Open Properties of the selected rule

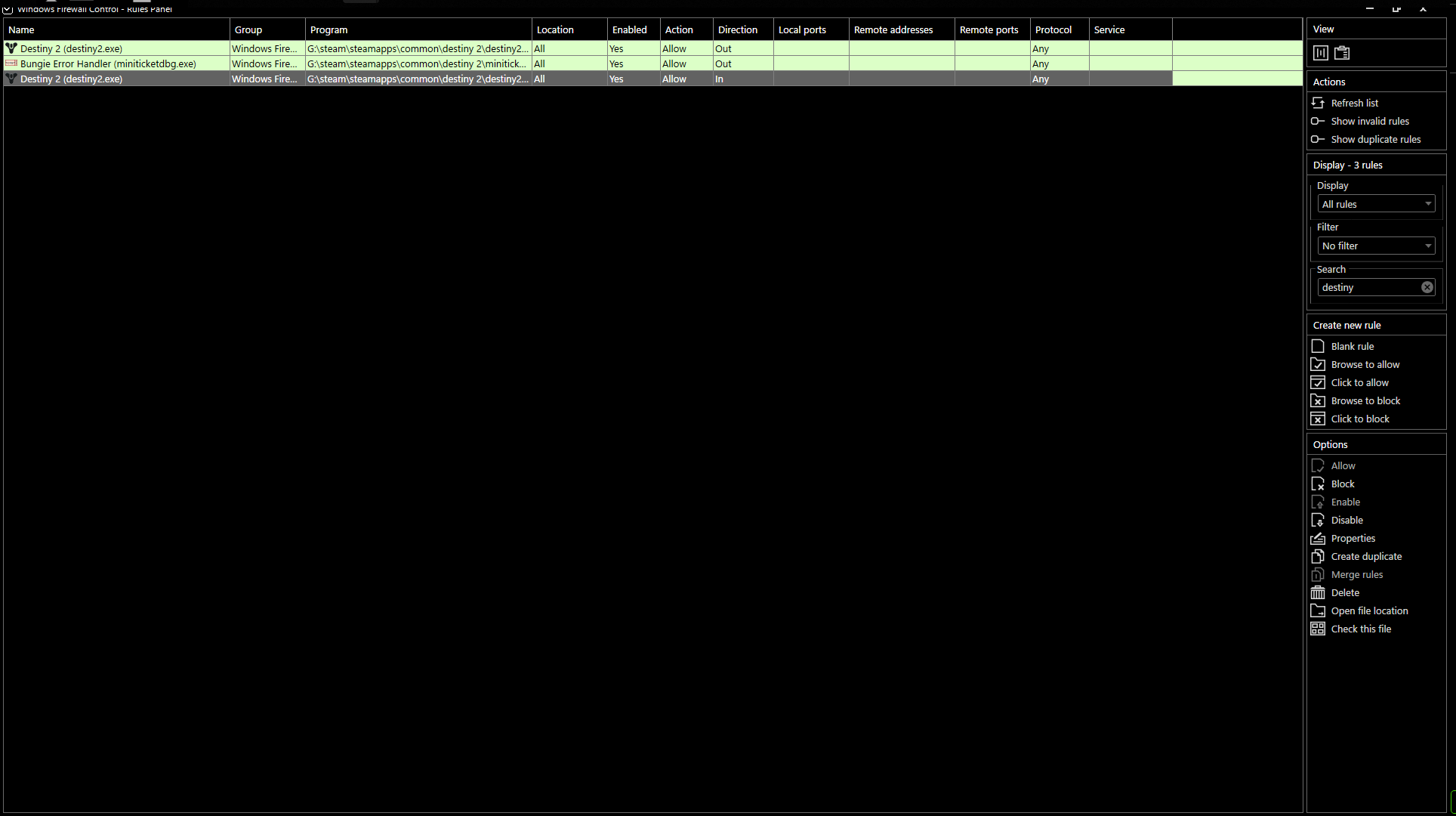click(x=1353, y=538)
